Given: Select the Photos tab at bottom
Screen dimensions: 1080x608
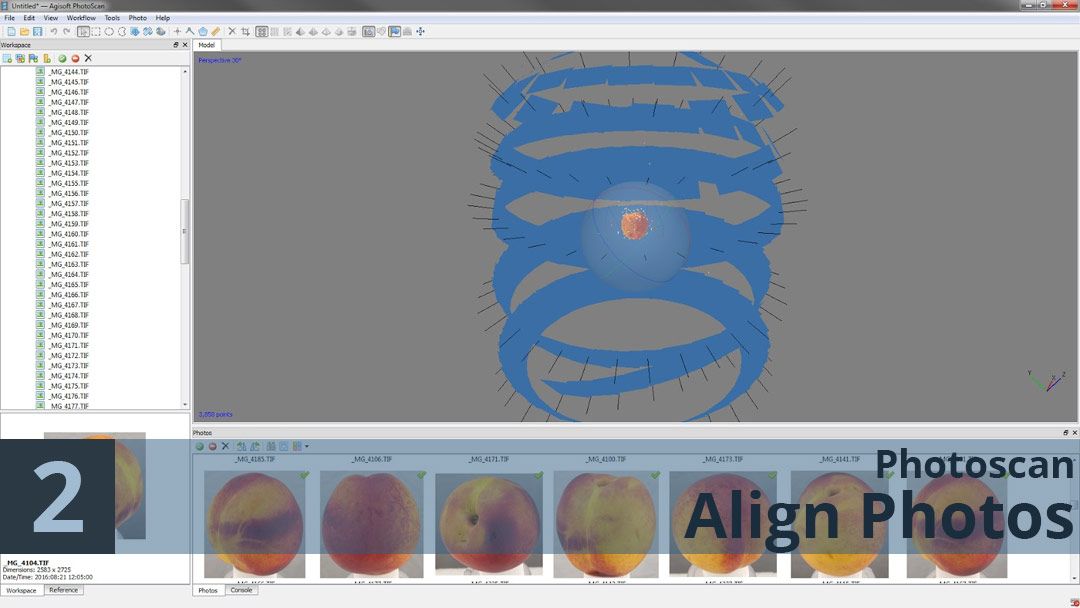Looking at the screenshot, I should coord(208,590).
